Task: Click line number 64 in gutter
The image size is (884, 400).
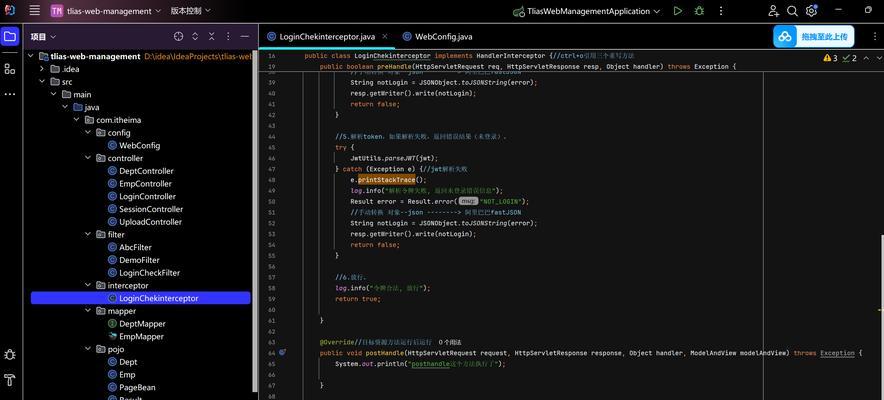Action: point(272,353)
